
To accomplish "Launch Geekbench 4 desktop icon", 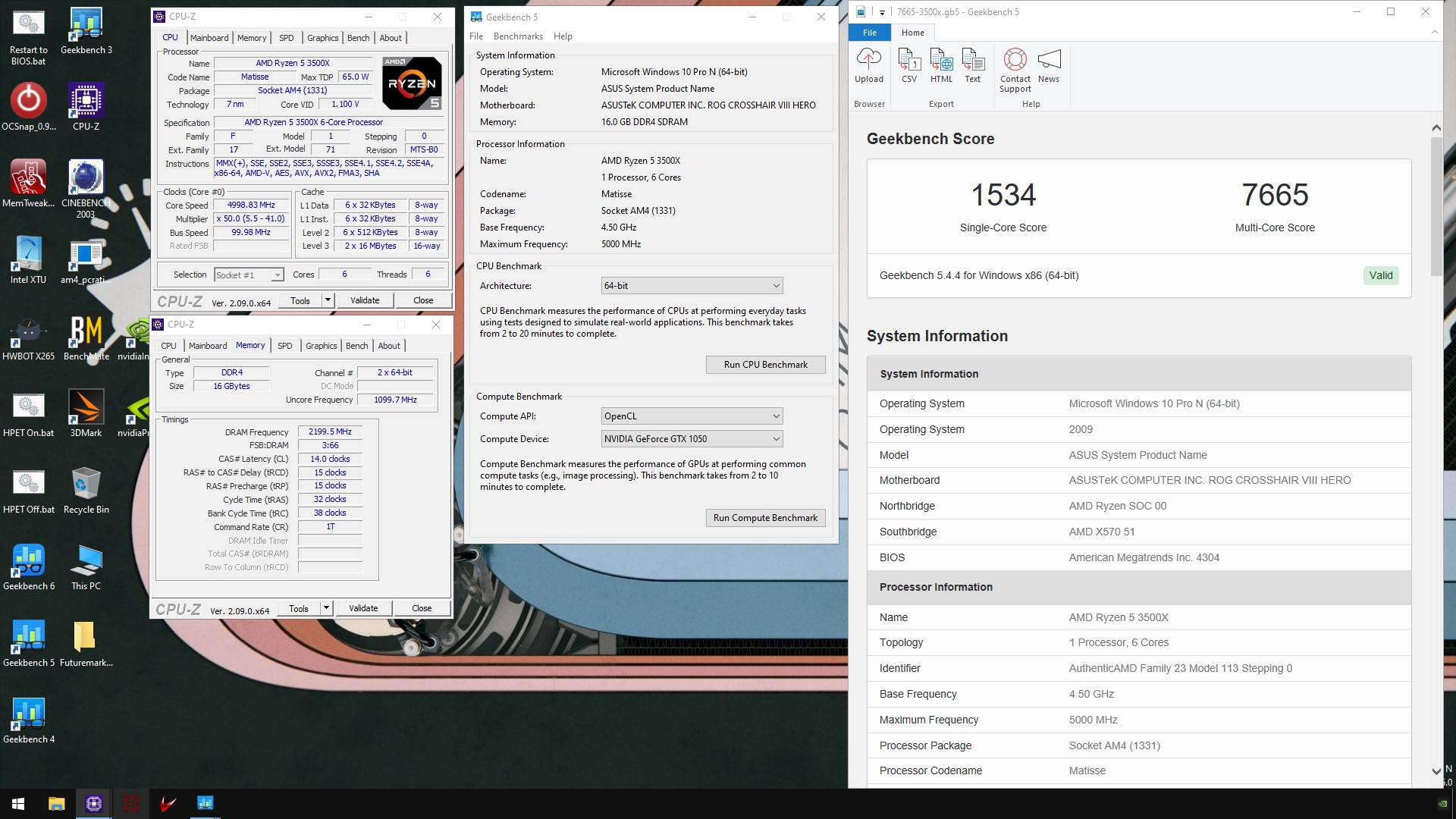I will pos(29,720).
